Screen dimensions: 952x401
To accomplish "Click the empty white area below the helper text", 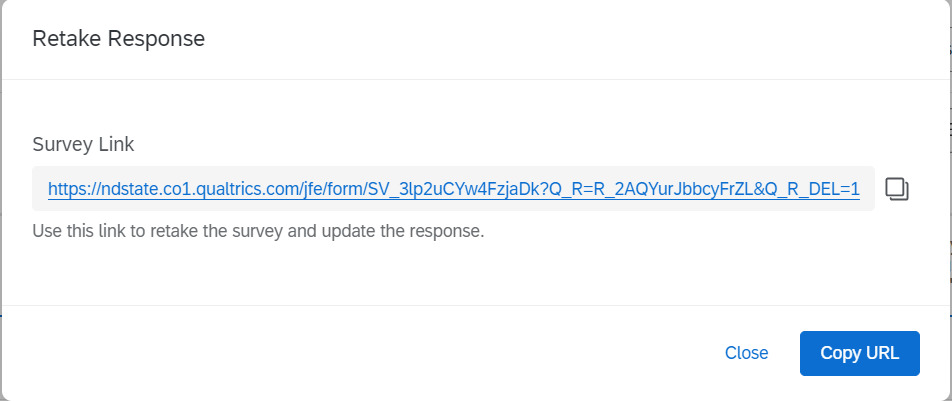I will 474,273.
